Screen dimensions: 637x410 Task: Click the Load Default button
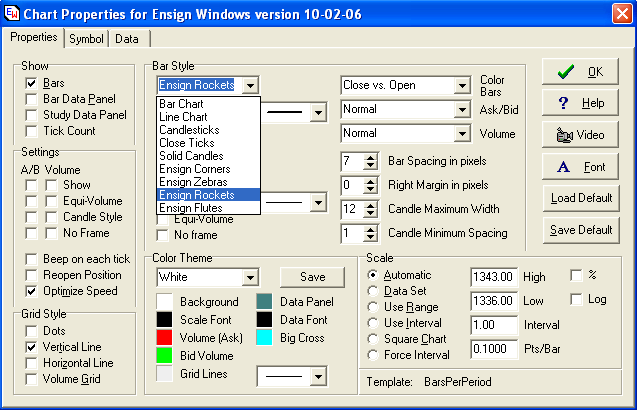click(581, 198)
